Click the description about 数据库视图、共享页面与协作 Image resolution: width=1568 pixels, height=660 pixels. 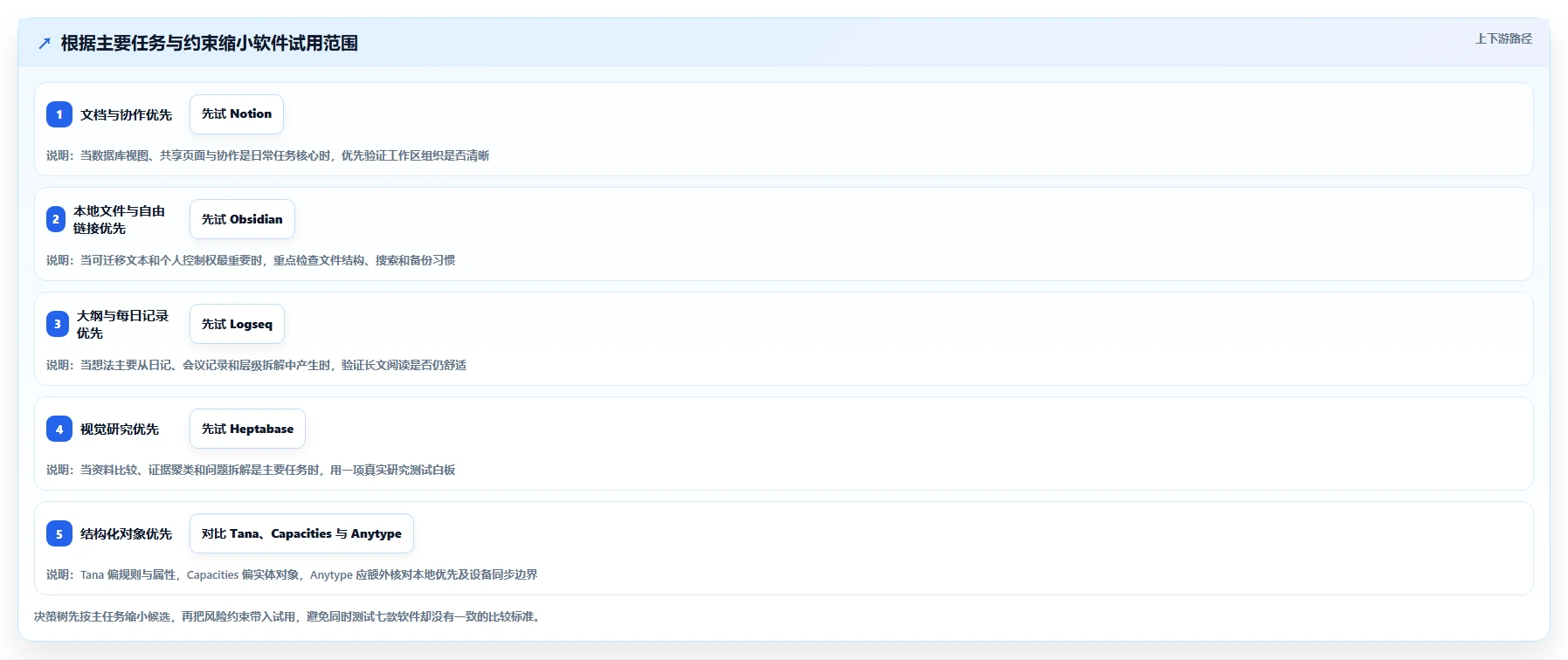coord(267,155)
